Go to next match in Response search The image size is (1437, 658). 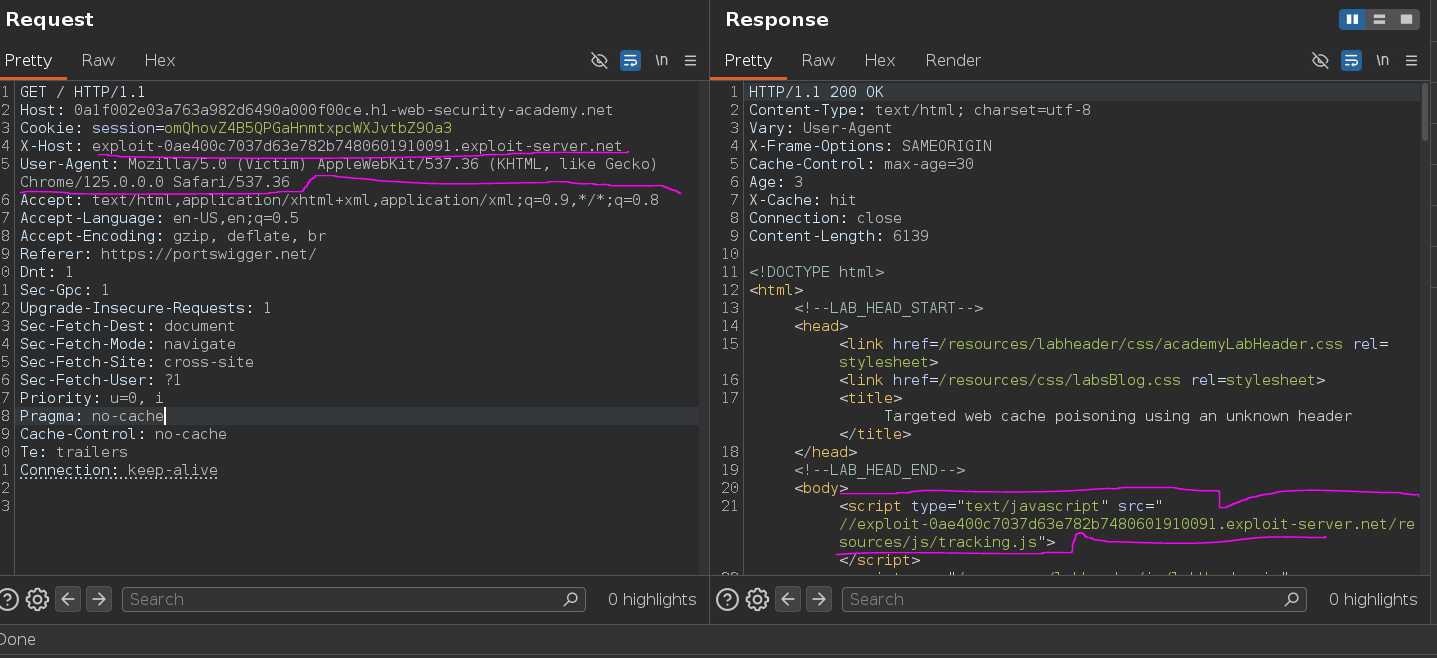(x=818, y=599)
